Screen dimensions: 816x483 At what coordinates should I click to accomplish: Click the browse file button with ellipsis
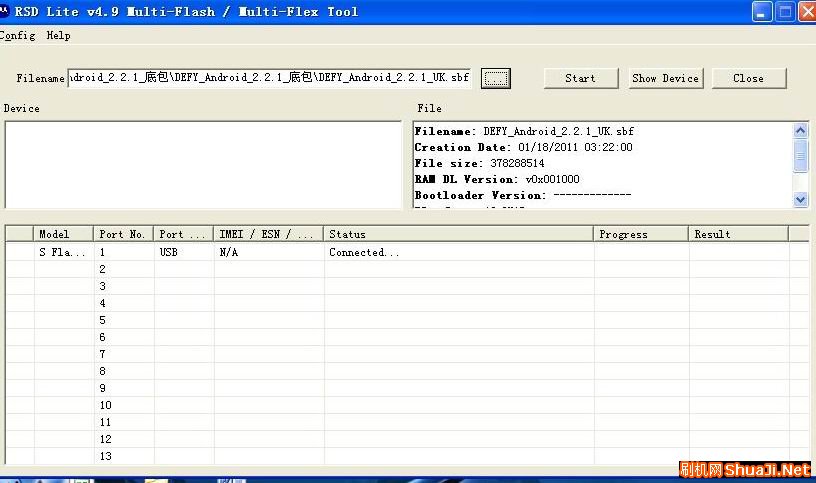495,79
